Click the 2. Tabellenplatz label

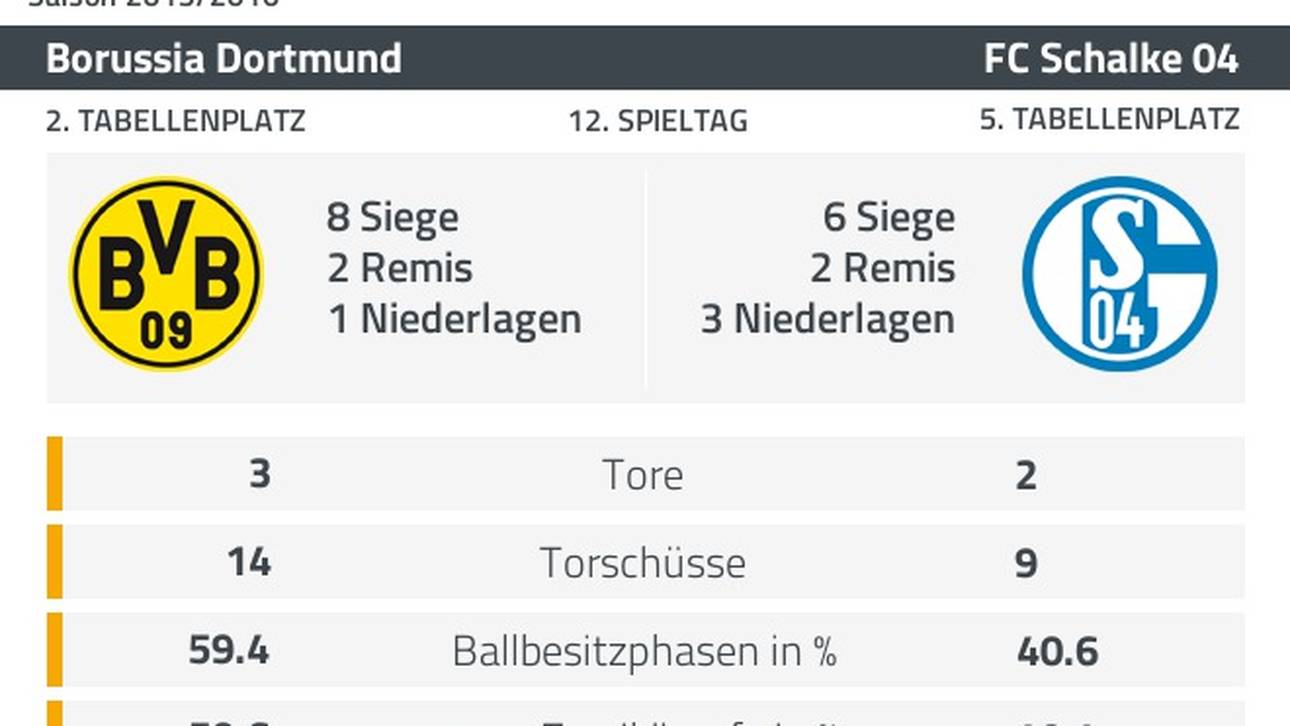(176, 121)
